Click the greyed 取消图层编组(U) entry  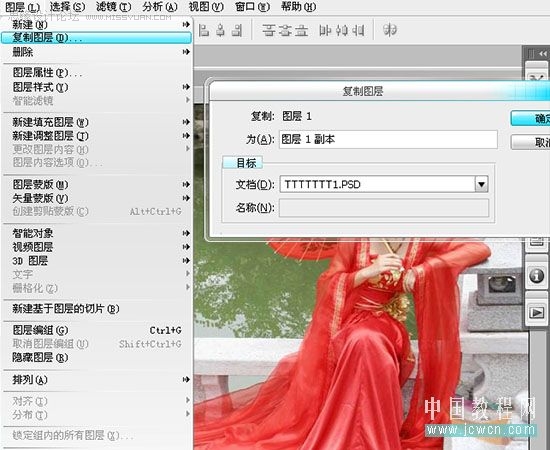click(x=96, y=344)
